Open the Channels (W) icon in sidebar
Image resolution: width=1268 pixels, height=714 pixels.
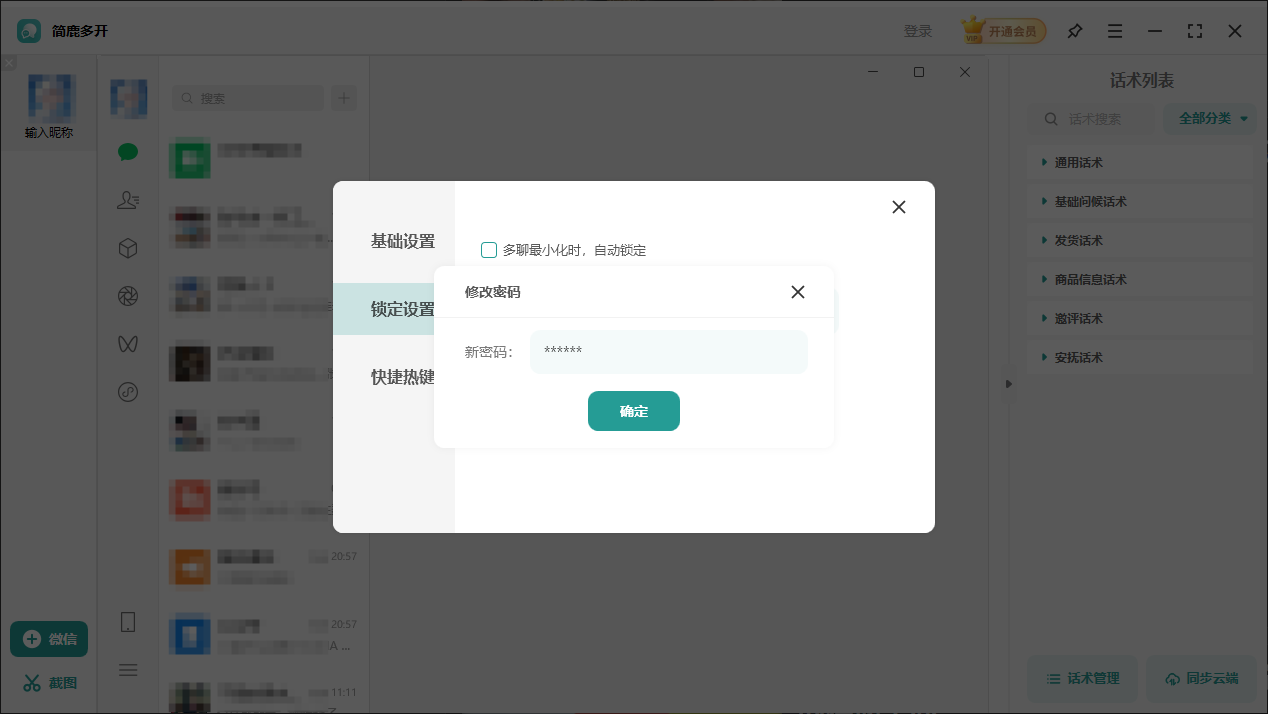coord(128,344)
